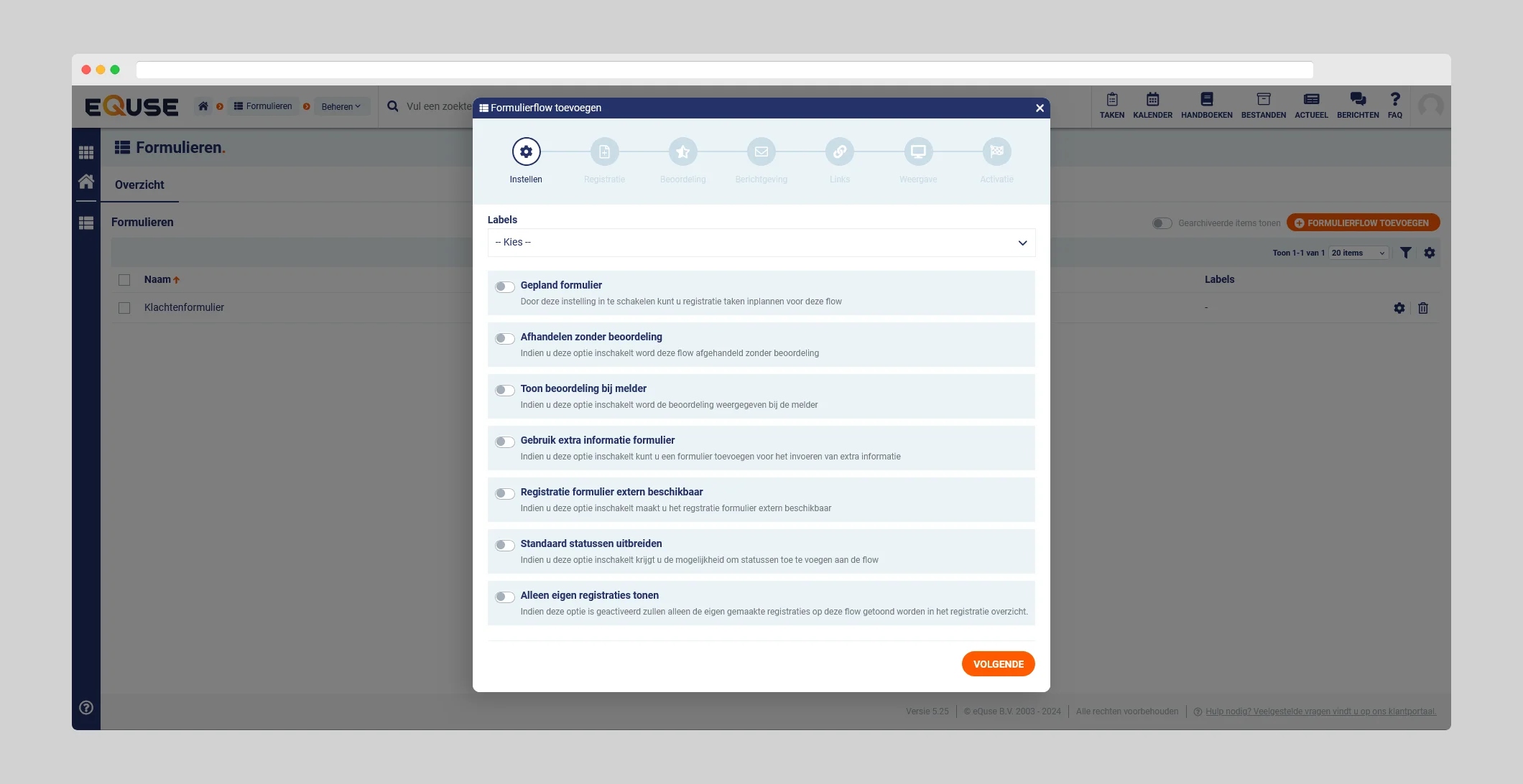
Task: Enable the Gepland formulier toggle
Action: pos(505,286)
